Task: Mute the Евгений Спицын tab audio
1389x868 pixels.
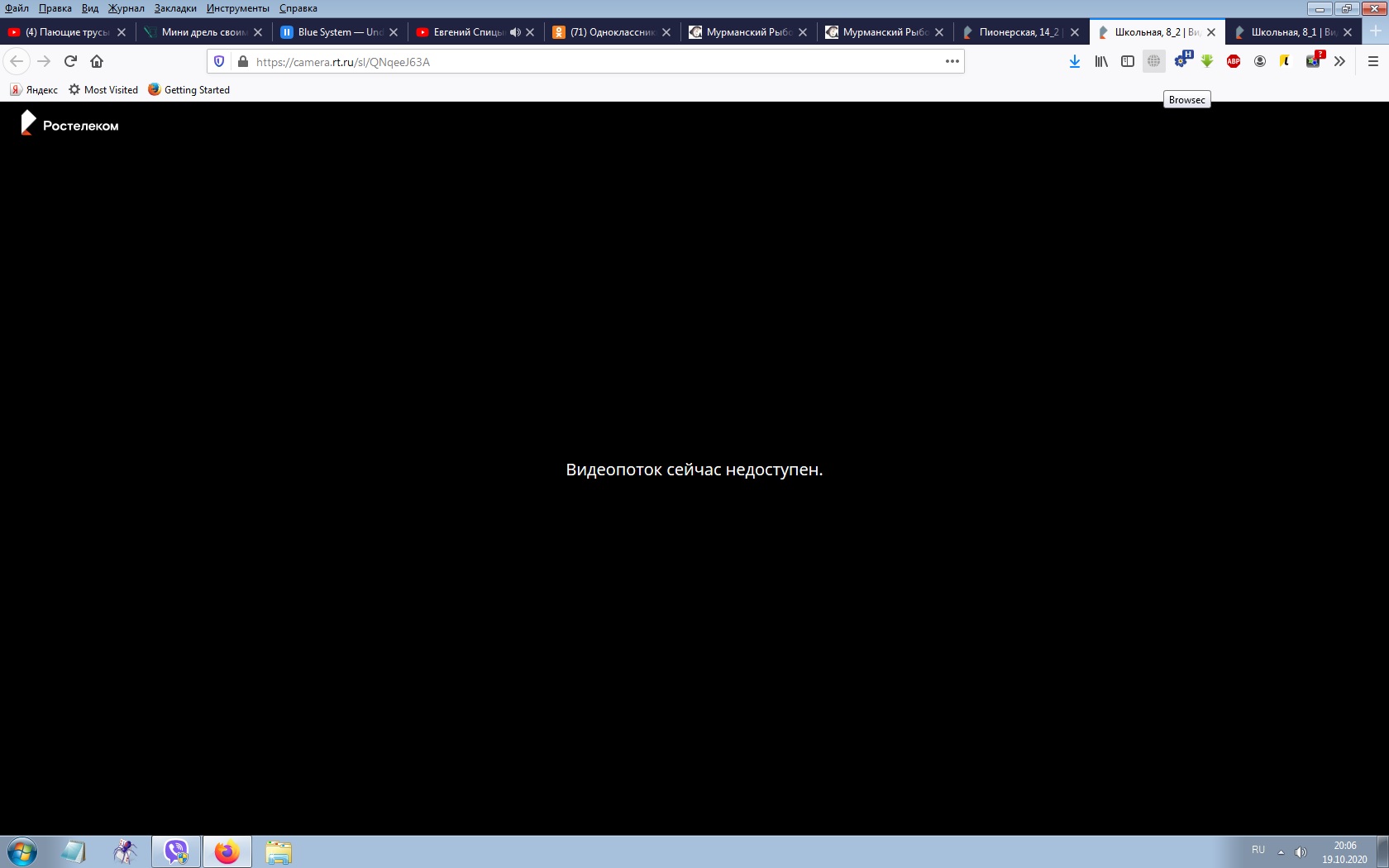Action: 515,32
